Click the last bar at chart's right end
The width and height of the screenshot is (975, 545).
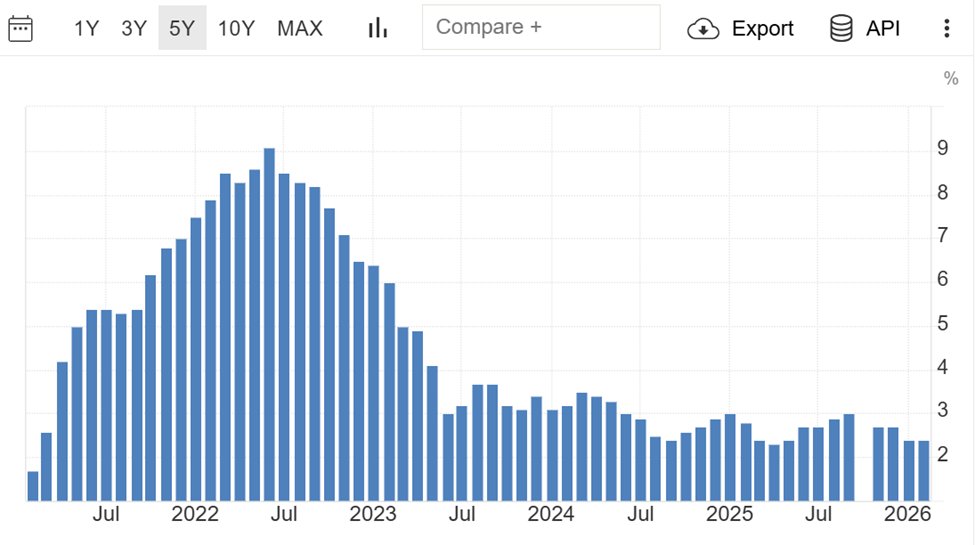pyautogui.click(x=923, y=471)
